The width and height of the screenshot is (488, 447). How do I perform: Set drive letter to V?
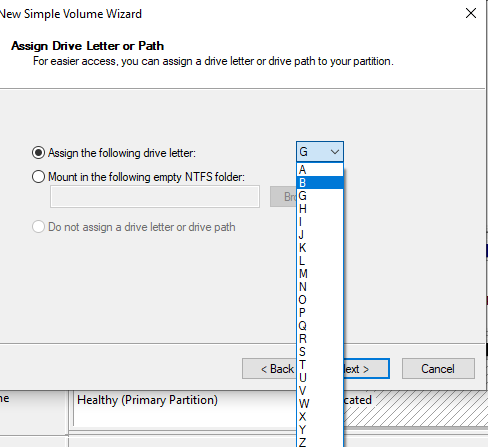tap(320, 391)
